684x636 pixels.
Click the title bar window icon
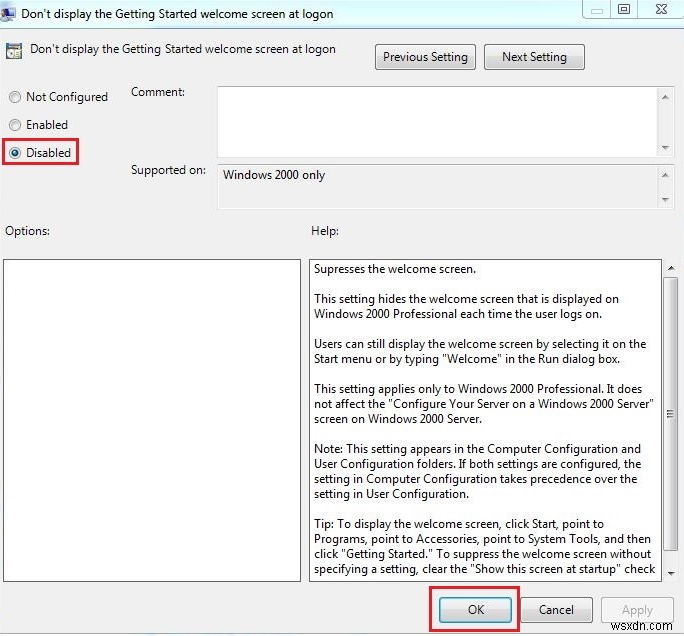coord(8,14)
